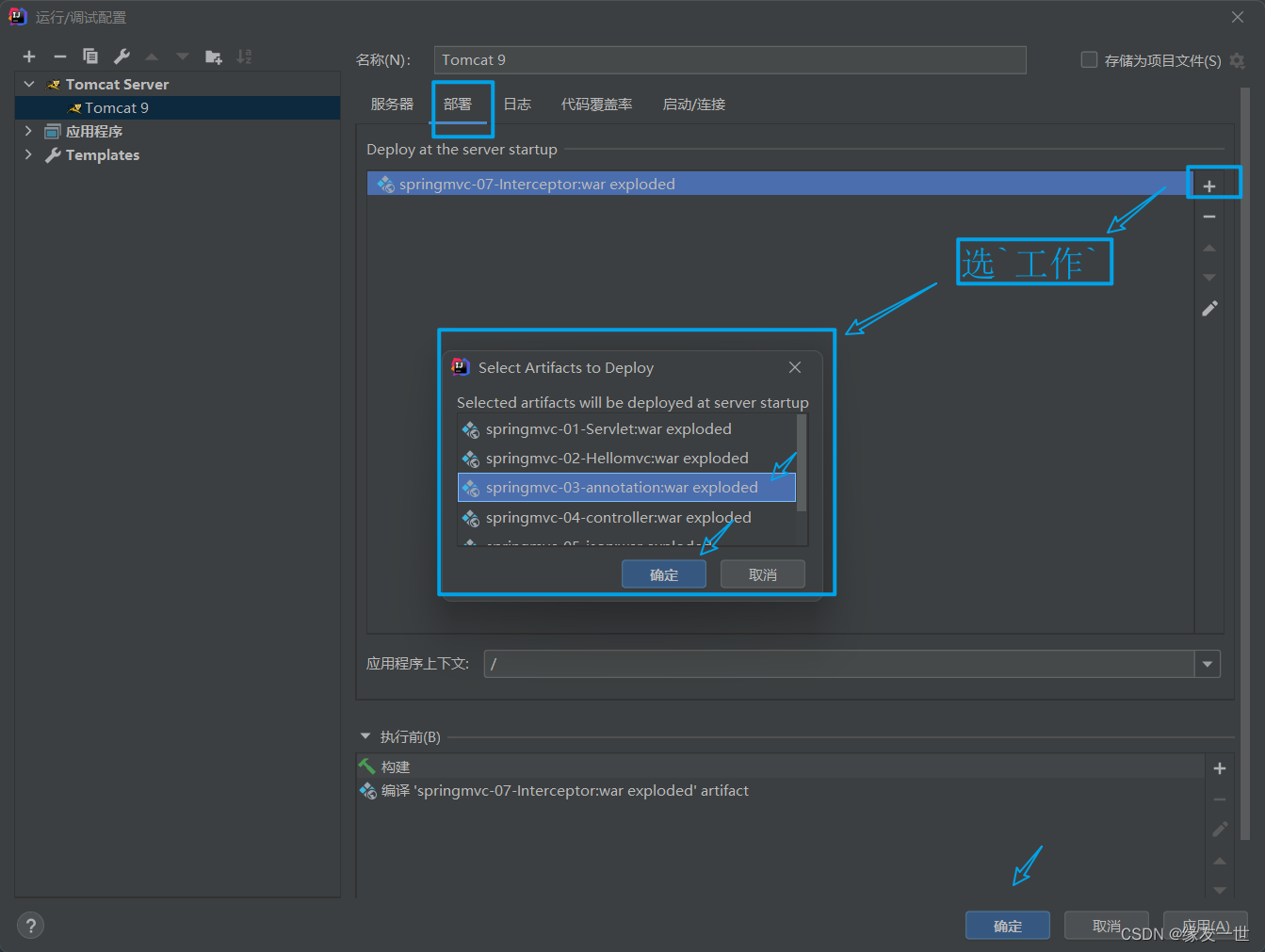Switch to the 代码覆盖率 tab
The height and width of the screenshot is (952, 1265).
597,105
